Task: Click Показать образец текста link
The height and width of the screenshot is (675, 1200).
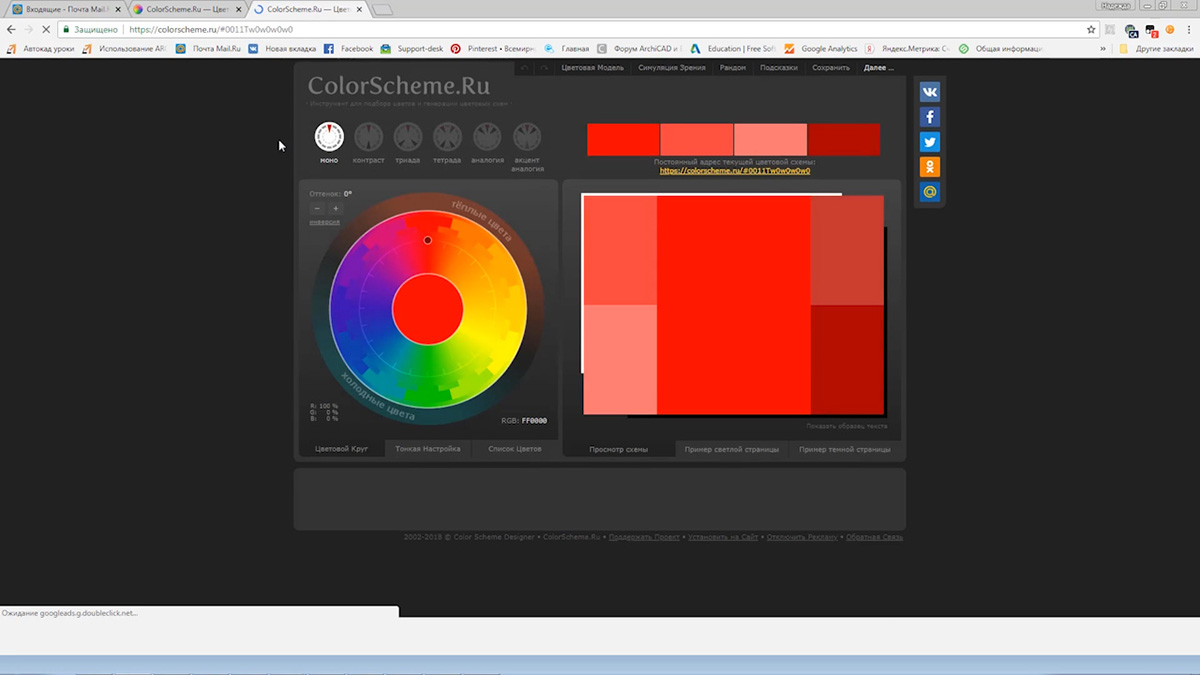Action: [x=847, y=426]
